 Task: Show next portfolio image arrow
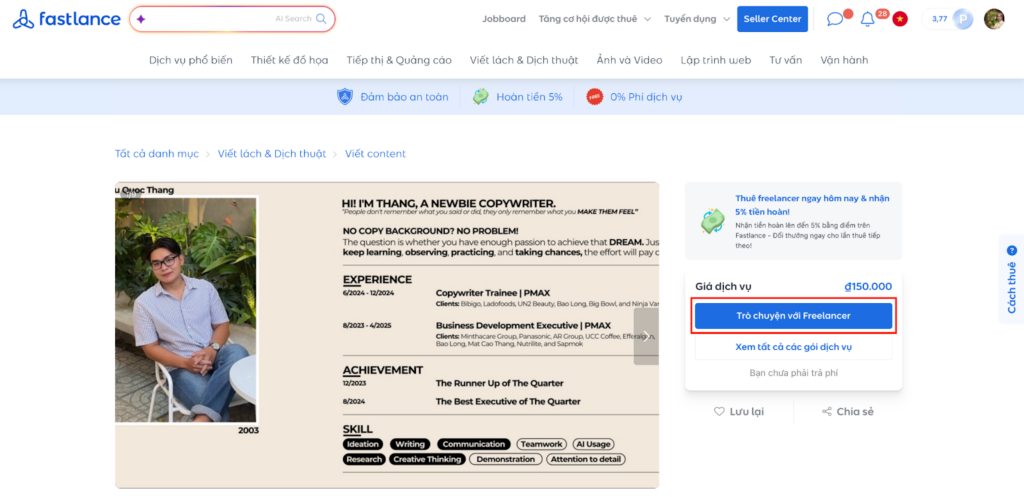click(x=646, y=336)
